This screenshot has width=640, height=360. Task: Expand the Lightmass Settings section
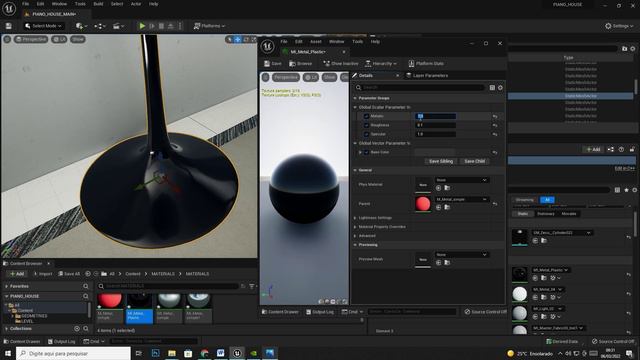click(355, 218)
